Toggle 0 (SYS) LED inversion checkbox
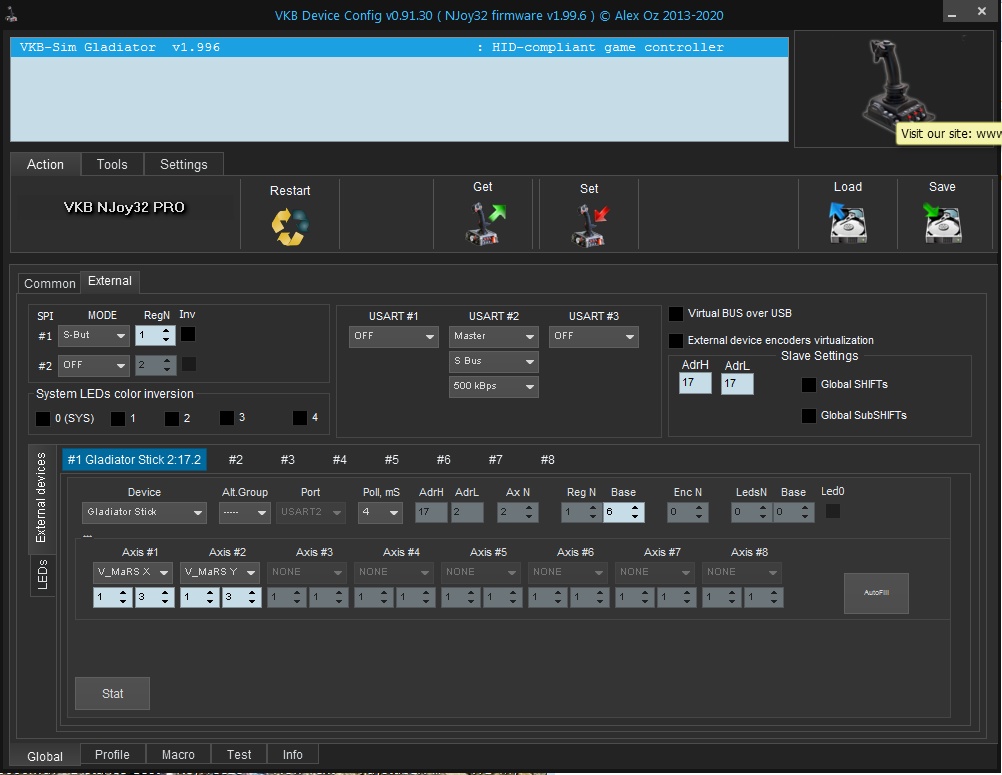Viewport: 1002px width, 775px height. click(43, 418)
